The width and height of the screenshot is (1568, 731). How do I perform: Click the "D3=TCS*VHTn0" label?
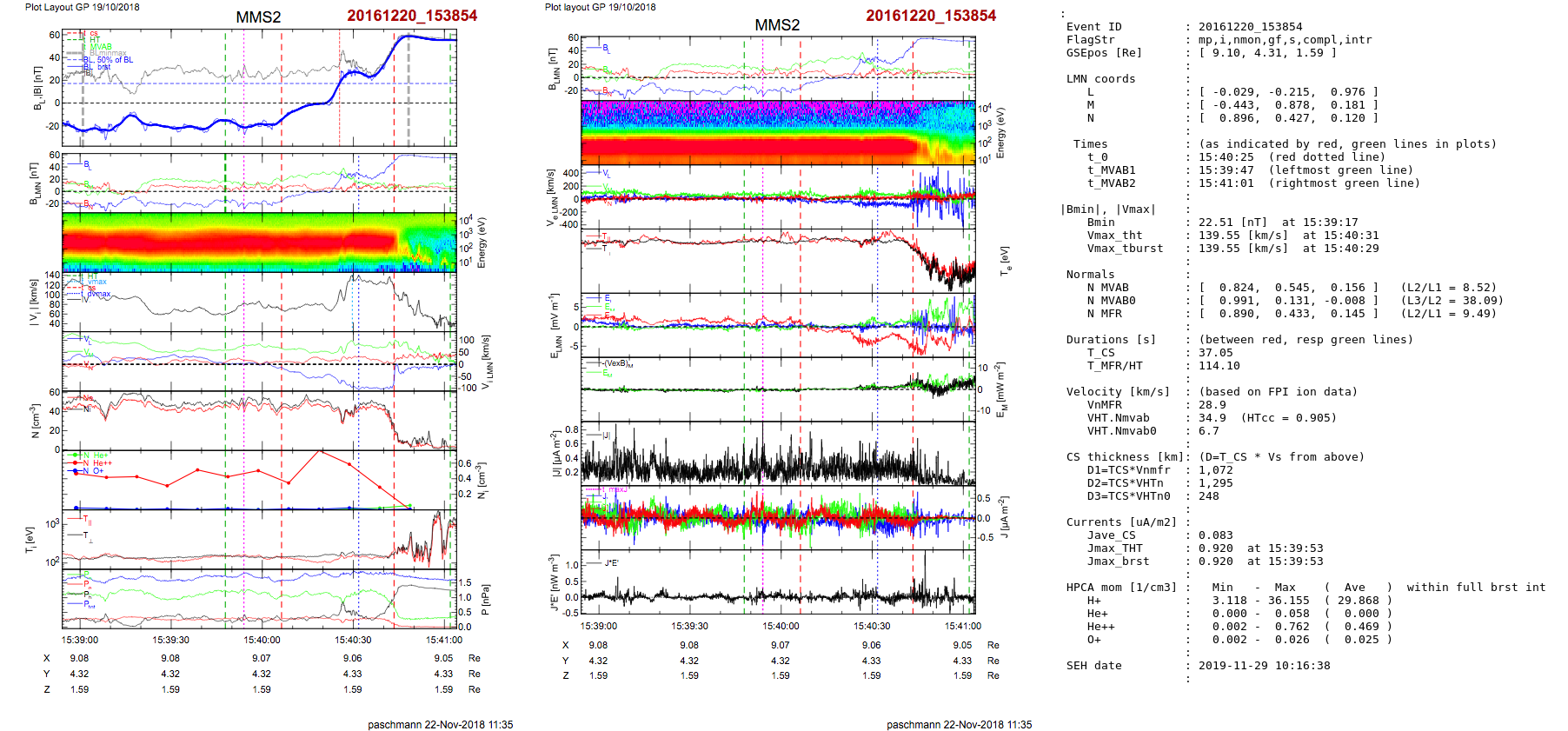(x=1128, y=496)
